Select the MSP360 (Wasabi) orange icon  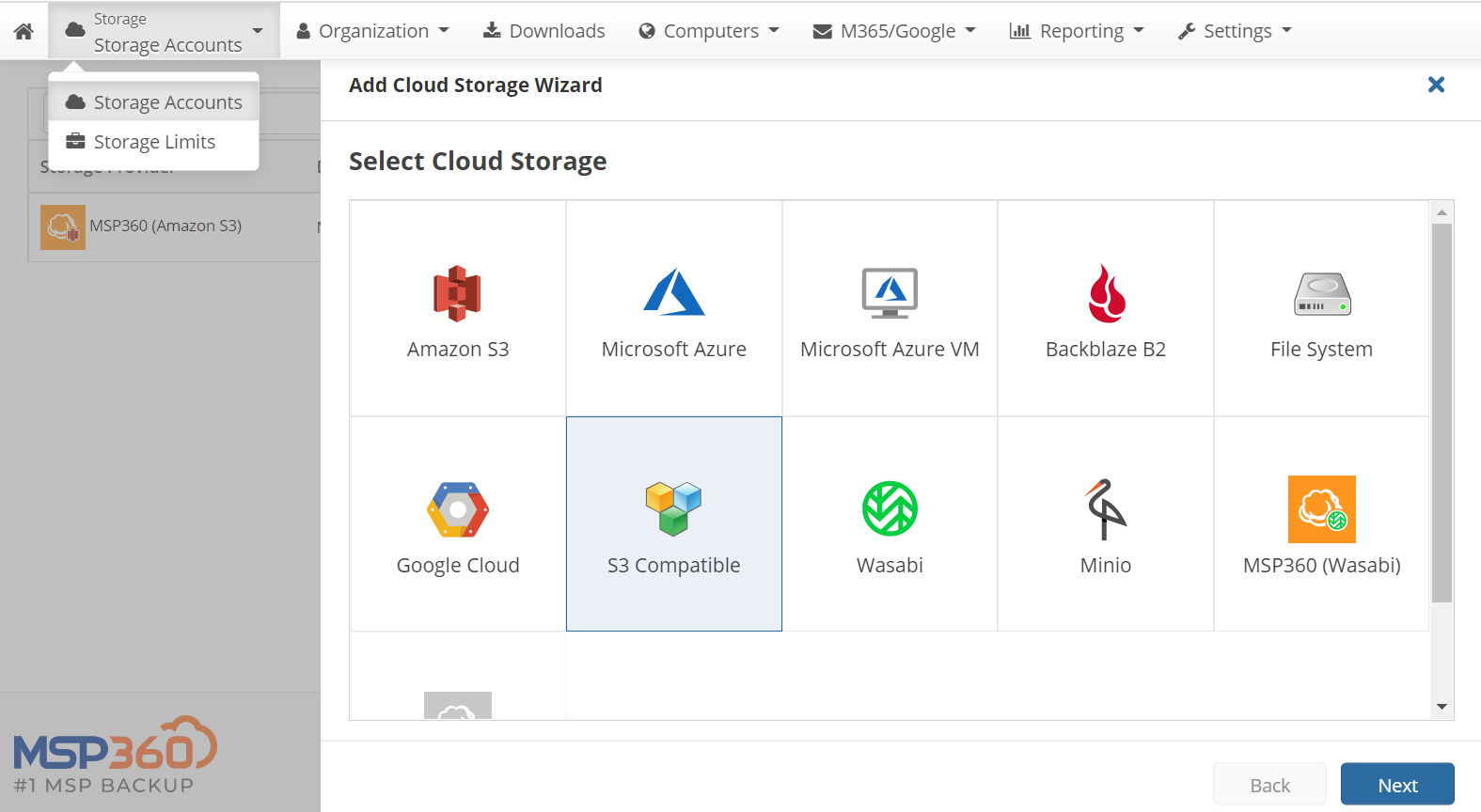click(1322, 509)
